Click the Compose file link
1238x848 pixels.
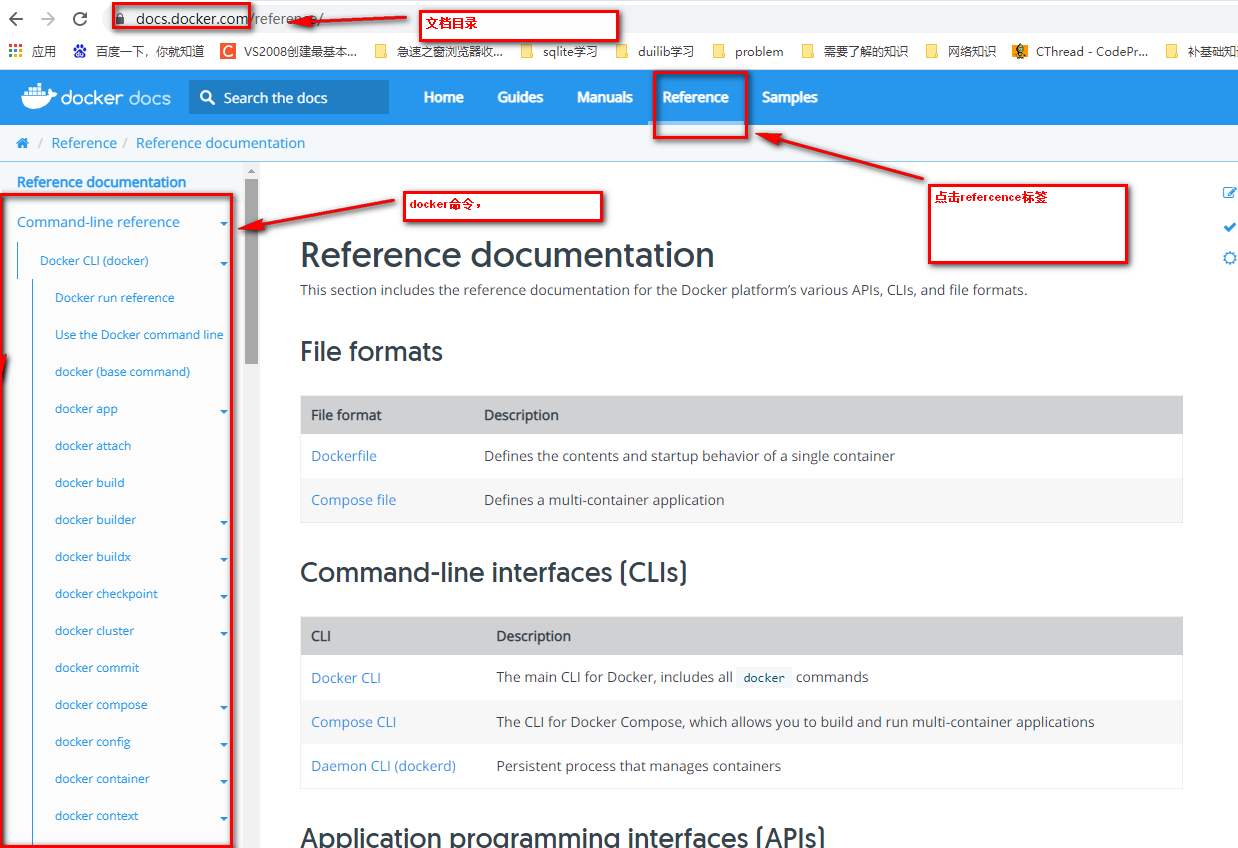click(354, 500)
